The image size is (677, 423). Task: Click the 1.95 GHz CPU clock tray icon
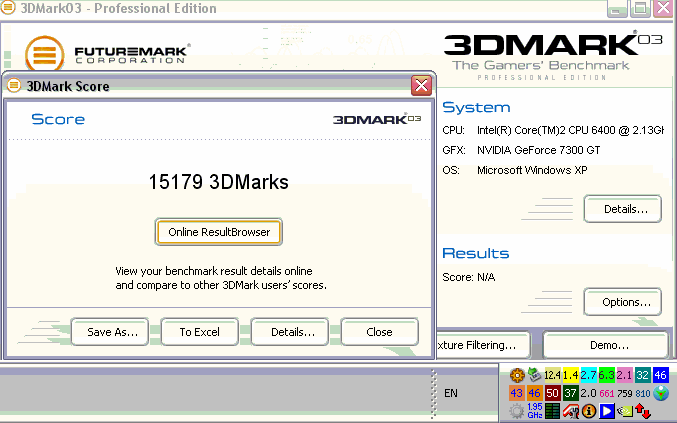(x=534, y=411)
